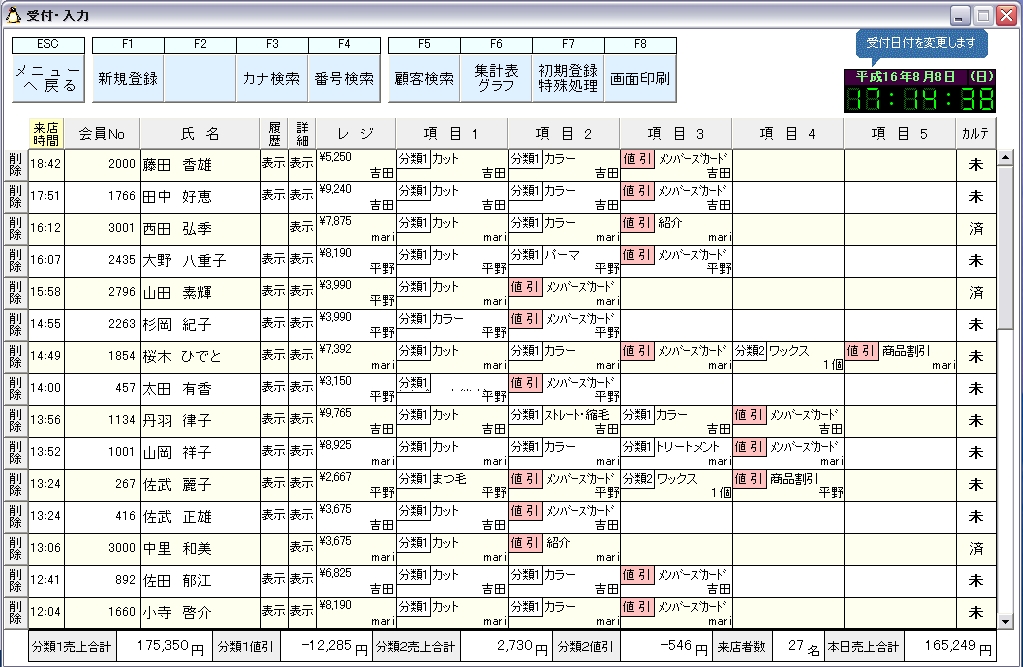1023x667 pixels.
Task: Open カナ検索 kana search
Action: click(272, 78)
